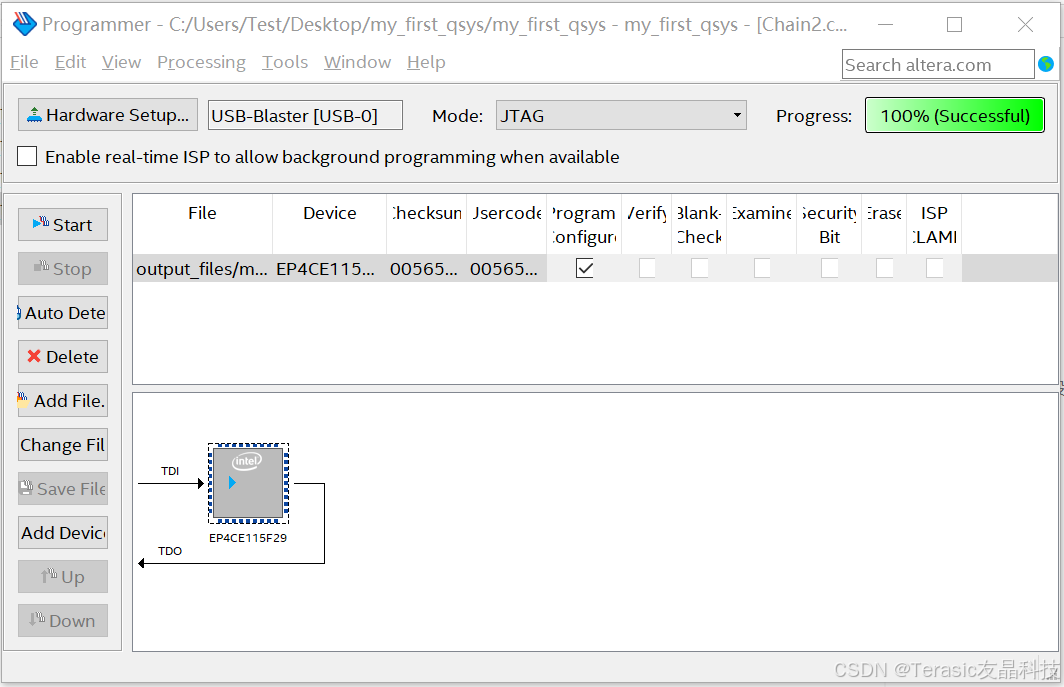Click the Usercode value cell 00565...
This screenshot has width=1064, height=687.
506,269
